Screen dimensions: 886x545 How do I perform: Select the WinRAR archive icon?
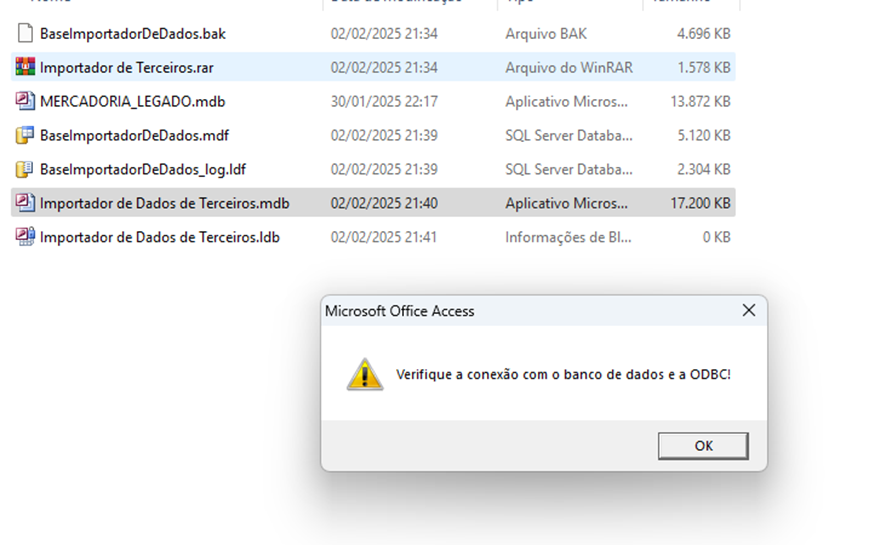click(25, 67)
